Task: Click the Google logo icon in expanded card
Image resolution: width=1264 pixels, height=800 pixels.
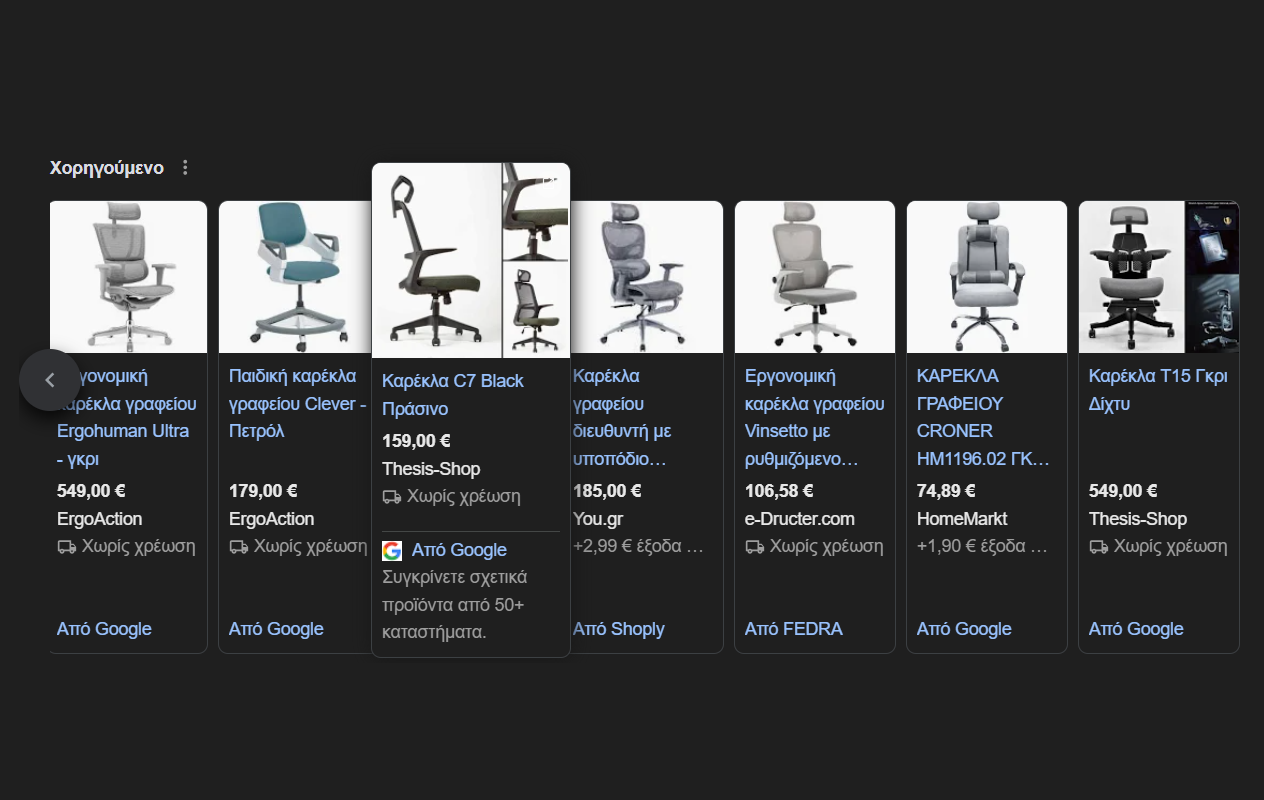Action: click(x=392, y=551)
